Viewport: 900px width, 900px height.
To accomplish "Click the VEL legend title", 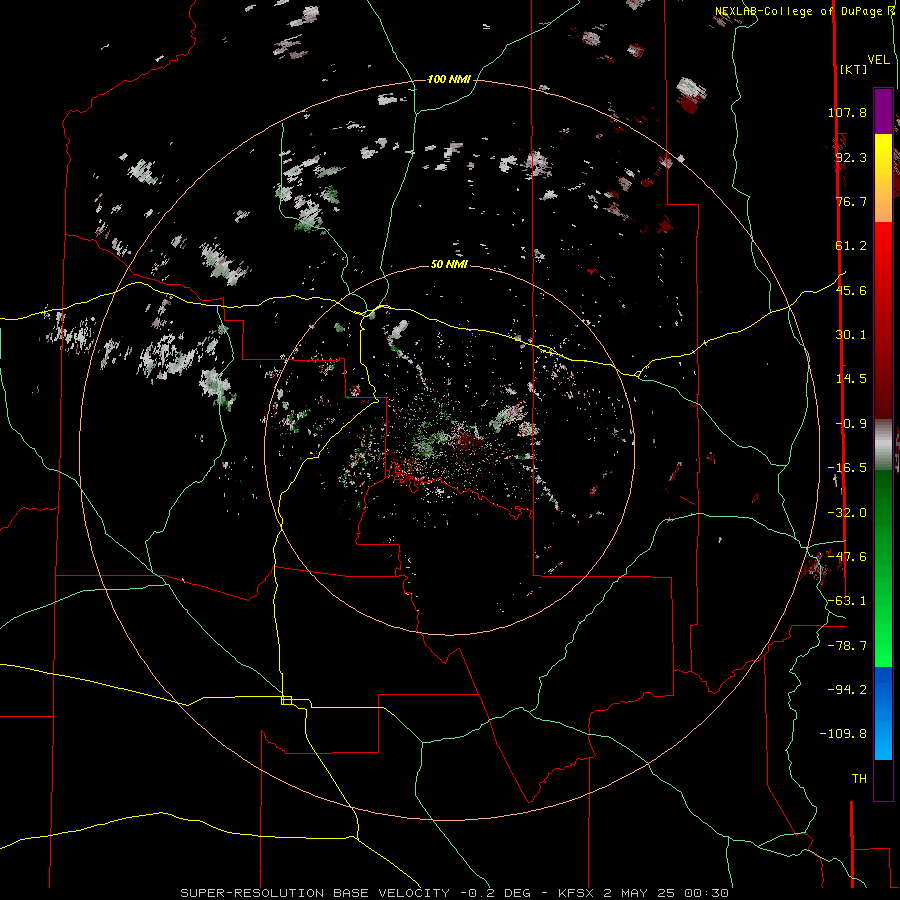I will tap(878, 60).
